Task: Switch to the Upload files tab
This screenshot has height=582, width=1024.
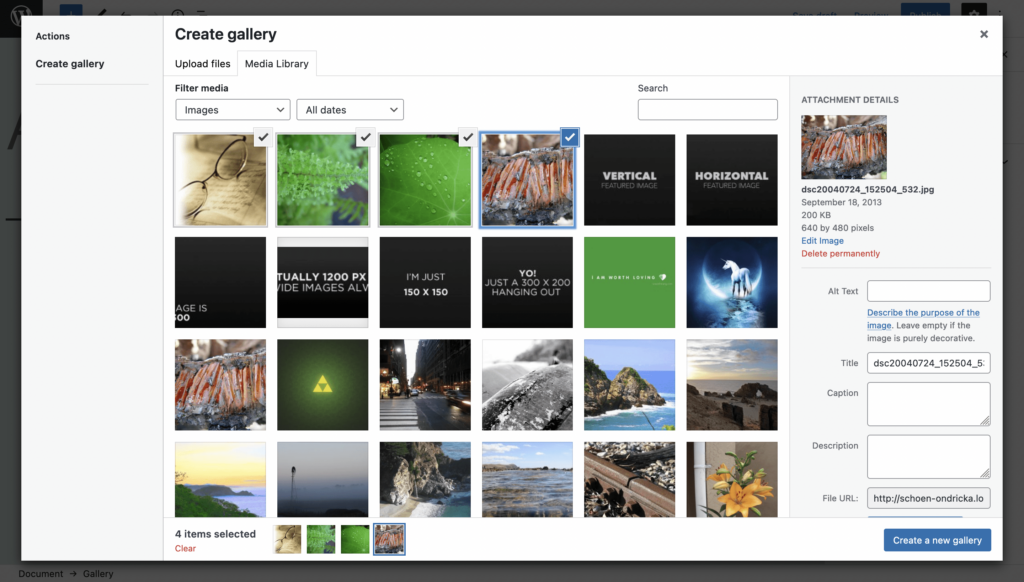Action: [x=203, y=64]
